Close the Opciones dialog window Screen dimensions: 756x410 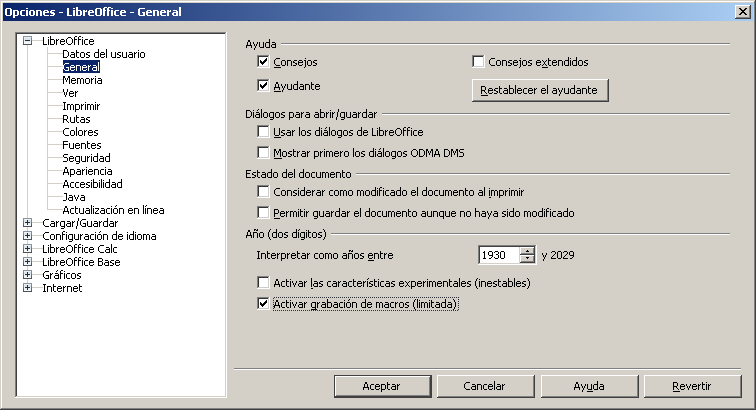pyautogui.click(x=742, y=12)
